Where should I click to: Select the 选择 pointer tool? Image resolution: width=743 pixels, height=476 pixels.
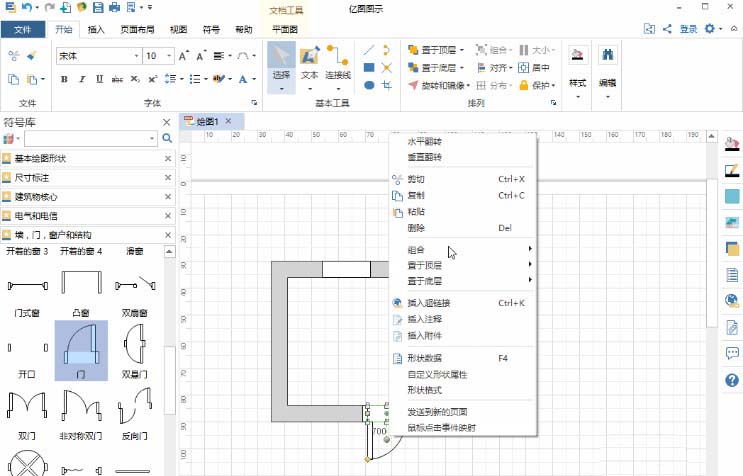(281, 62)
